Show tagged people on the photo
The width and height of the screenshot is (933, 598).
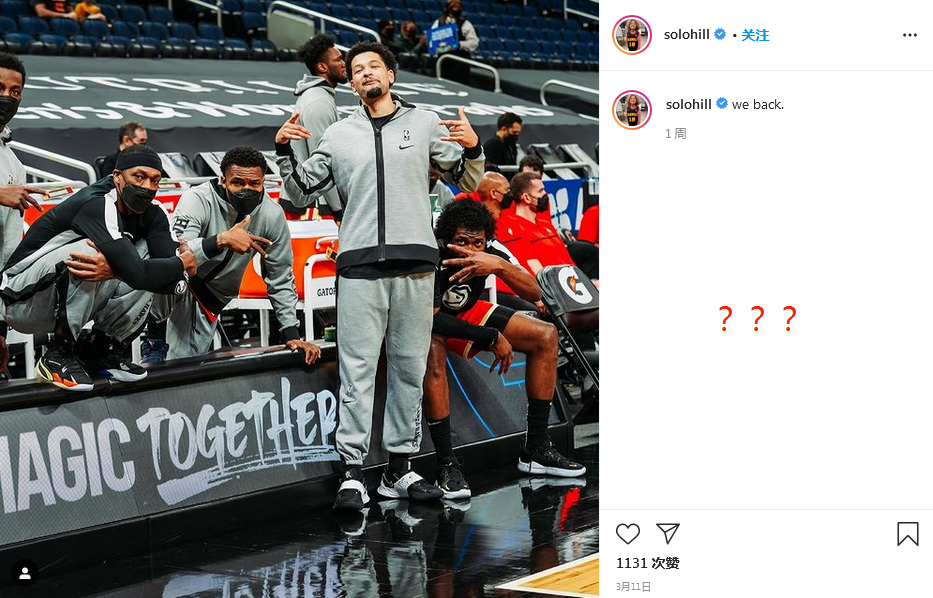(25, 574)
